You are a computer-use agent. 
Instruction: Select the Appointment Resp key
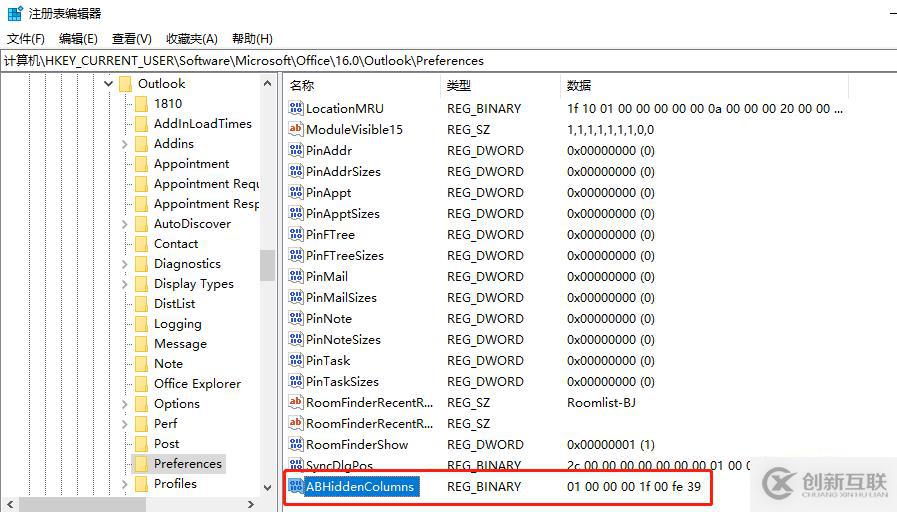point(207,204)
